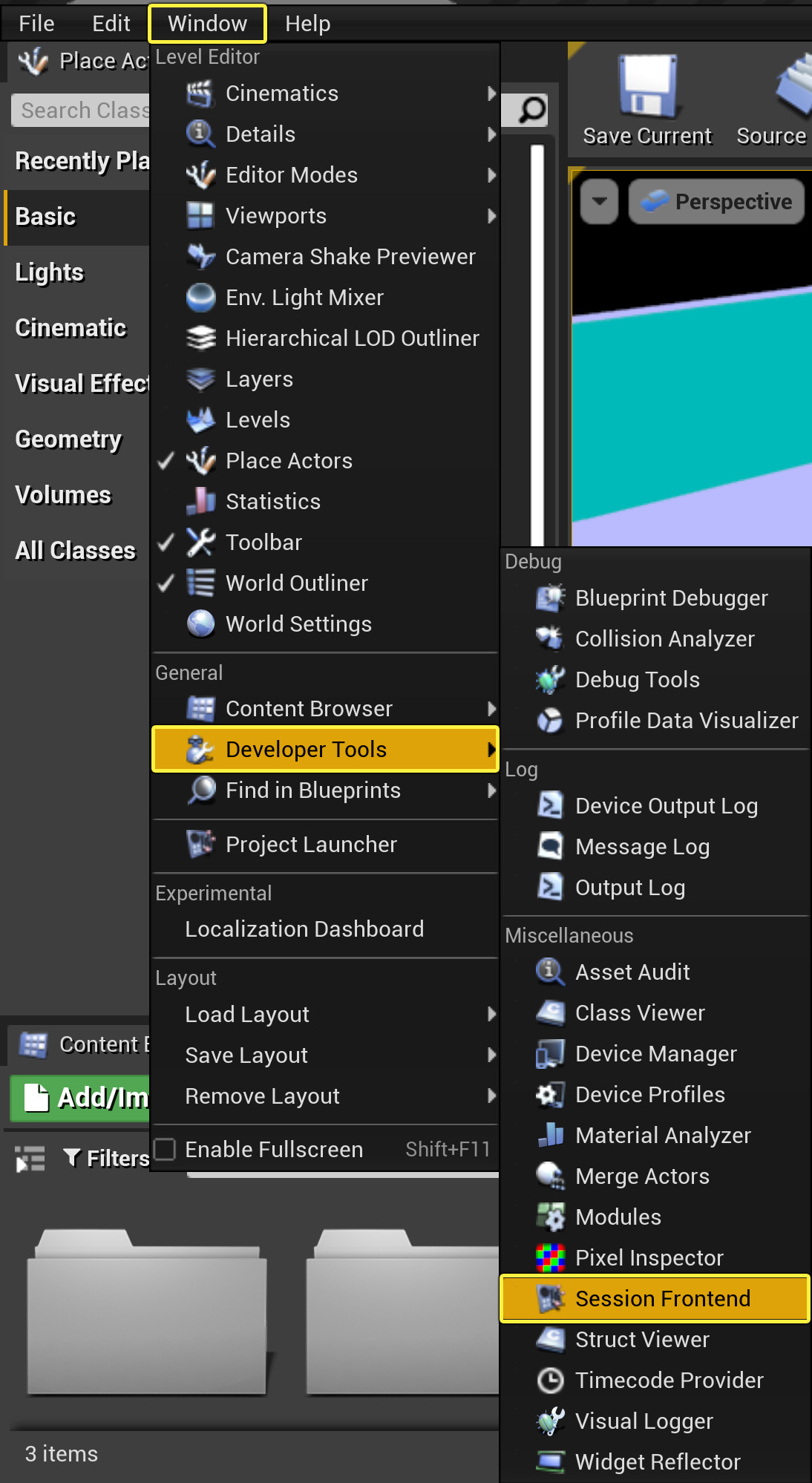Image resolution: width=812 pixels, height=1483 pixels.
Task: Select the Lights category
Action: click(77, 272)
